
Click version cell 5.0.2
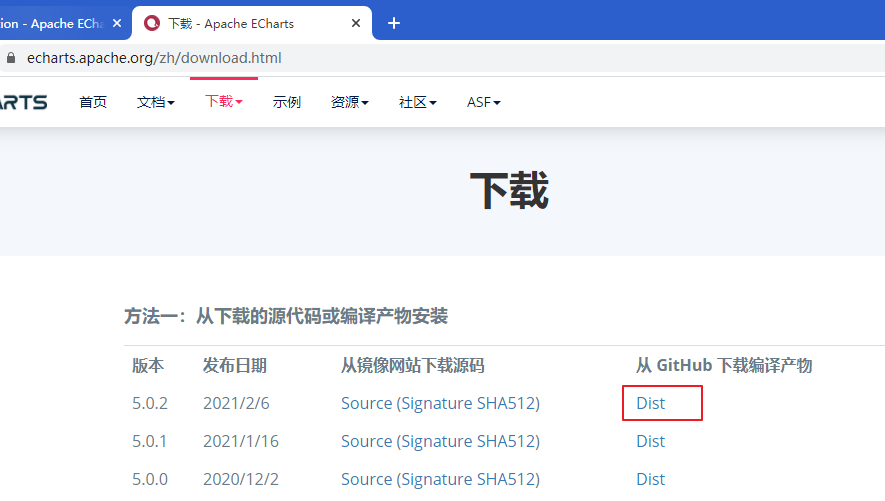150,403
